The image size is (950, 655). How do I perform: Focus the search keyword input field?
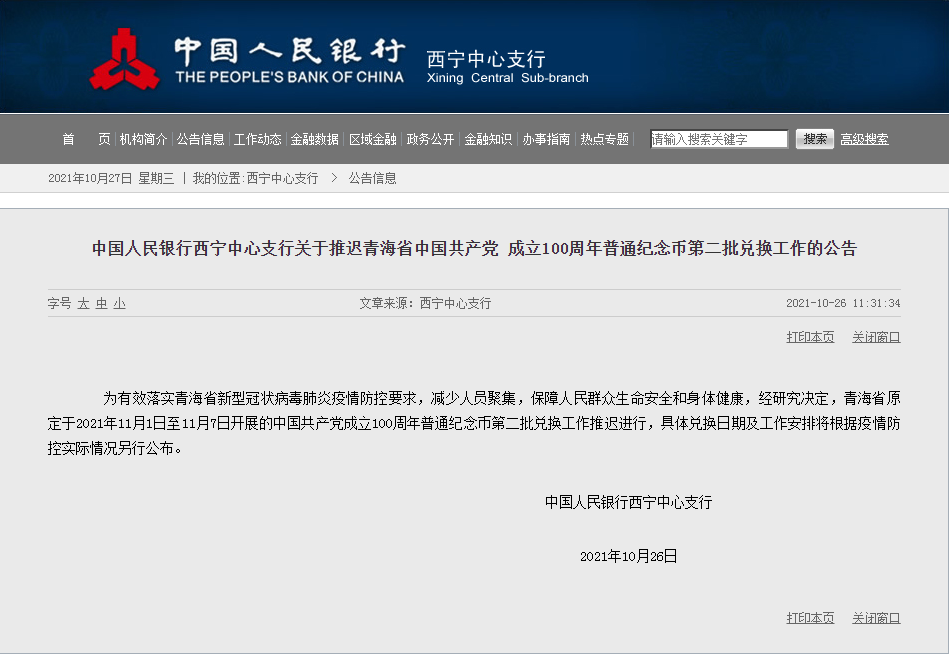point(719,139)
